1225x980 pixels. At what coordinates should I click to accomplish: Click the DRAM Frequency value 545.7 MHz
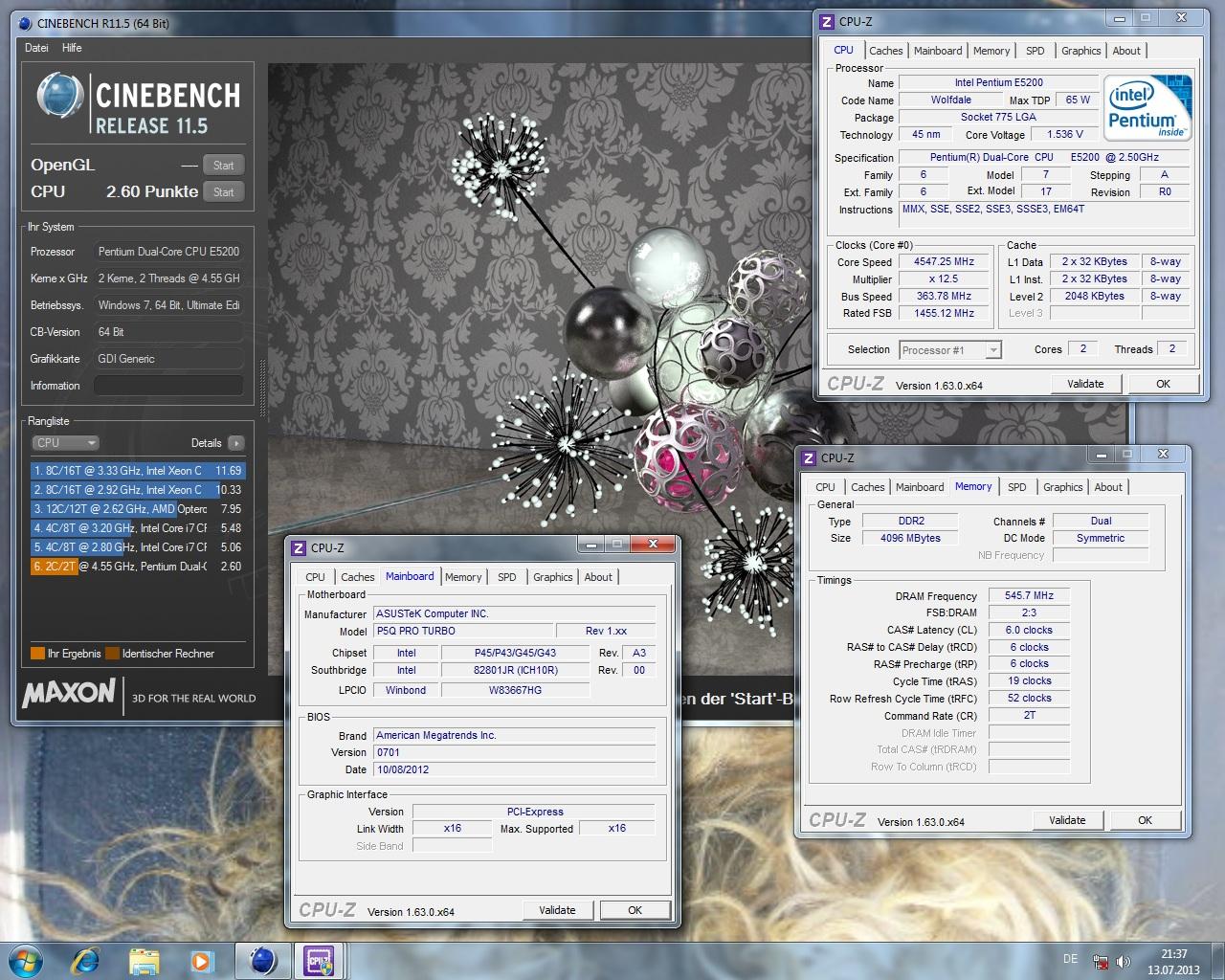[1029, 595]
